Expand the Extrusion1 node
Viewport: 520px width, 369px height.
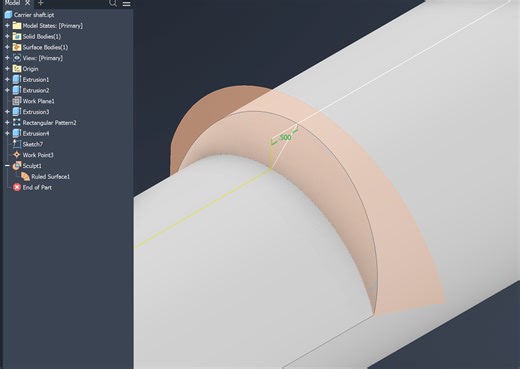point(7,79)
